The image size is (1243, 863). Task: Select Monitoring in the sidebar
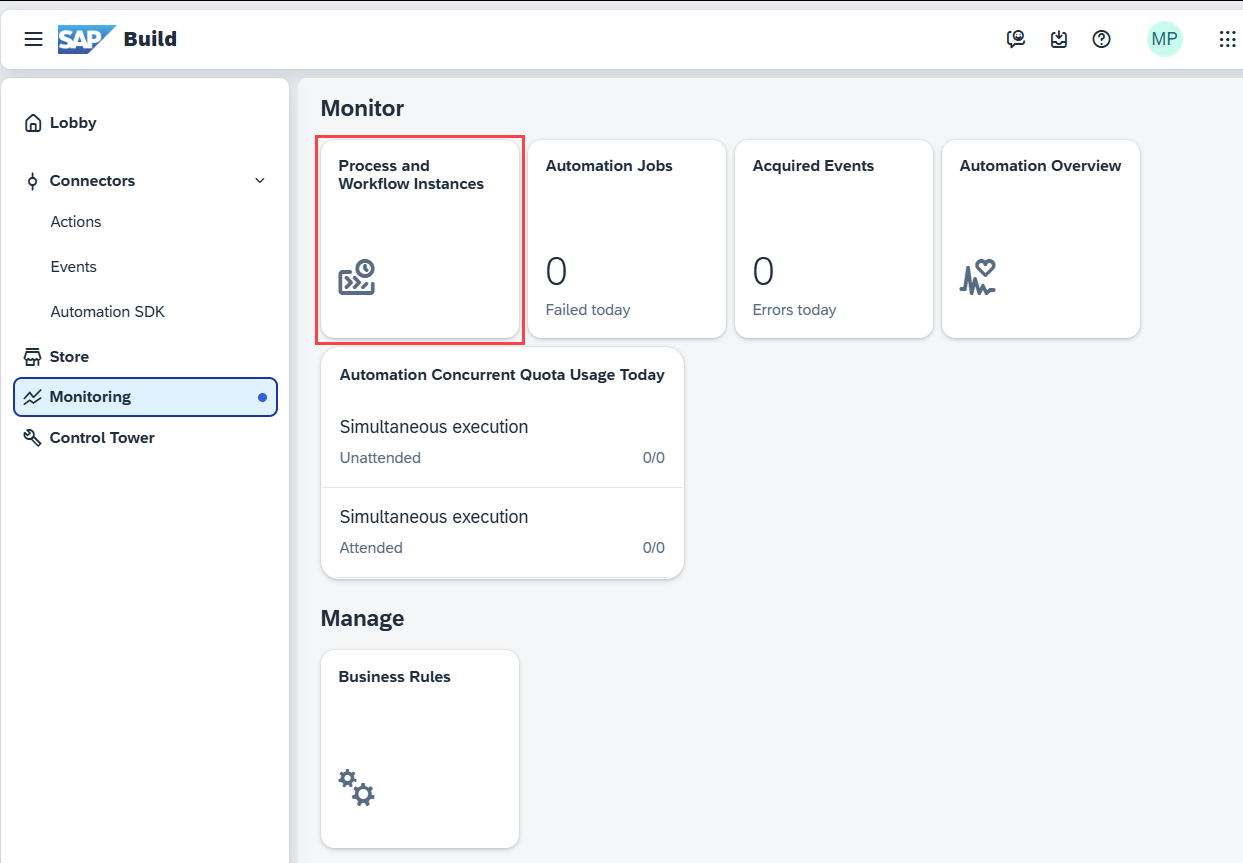145,397
